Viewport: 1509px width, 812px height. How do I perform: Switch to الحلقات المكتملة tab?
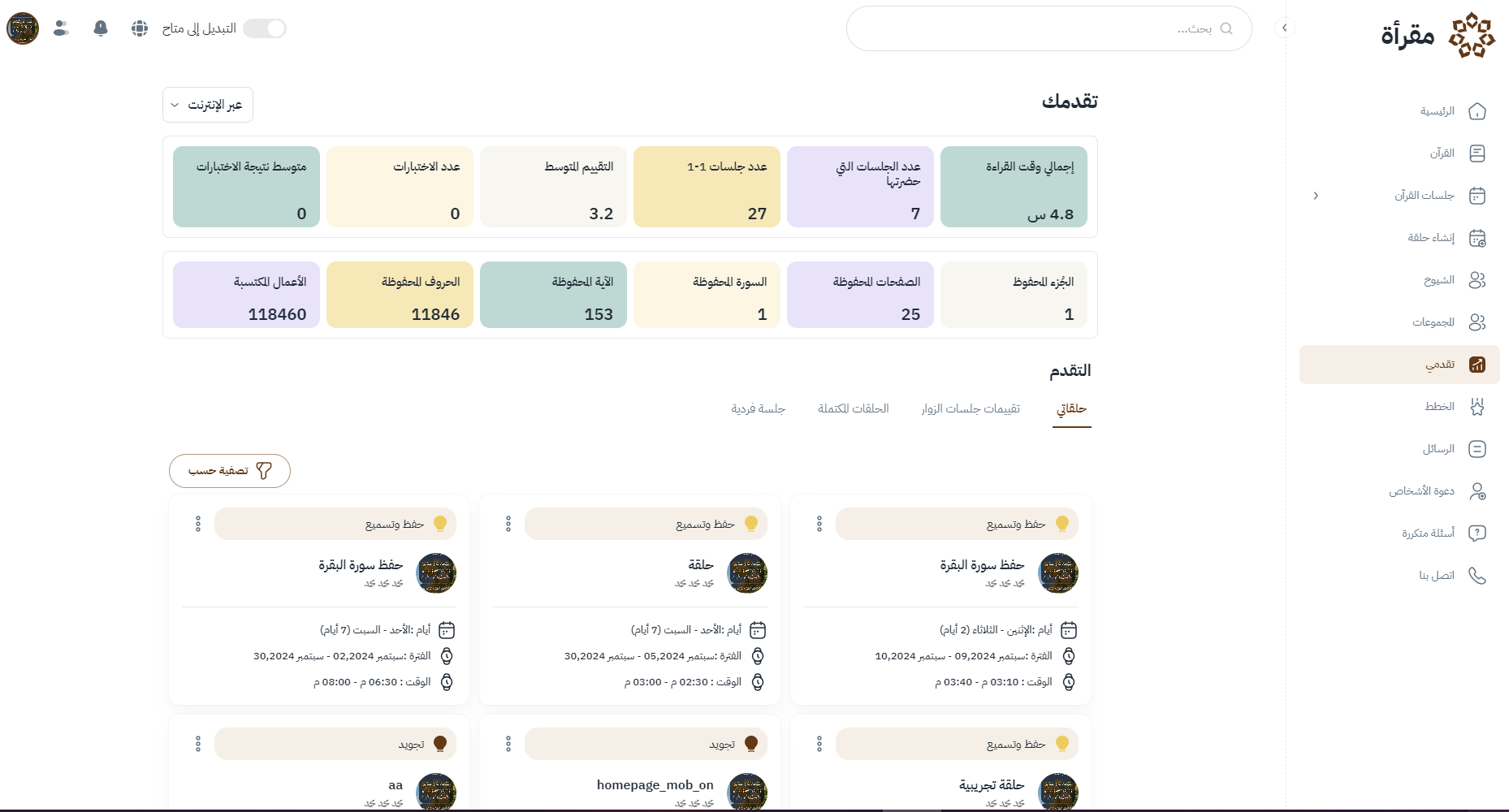click(853, 408)
